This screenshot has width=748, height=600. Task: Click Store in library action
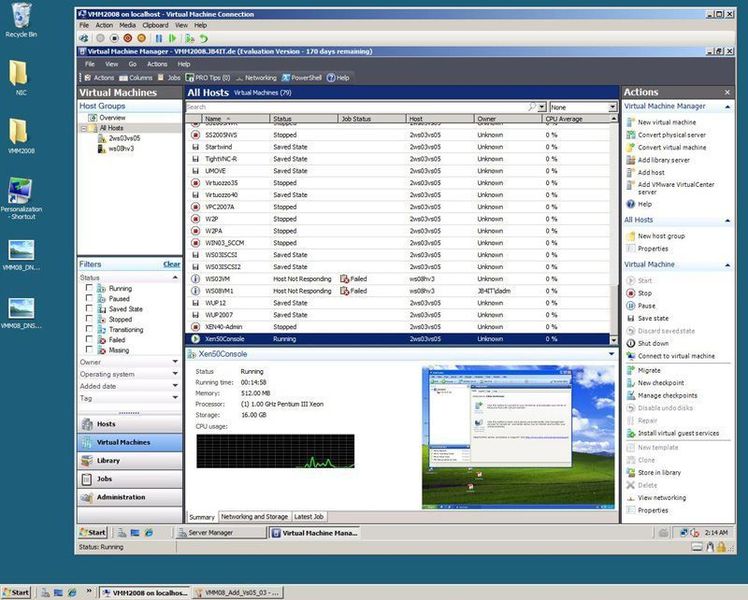pos(654,473)
